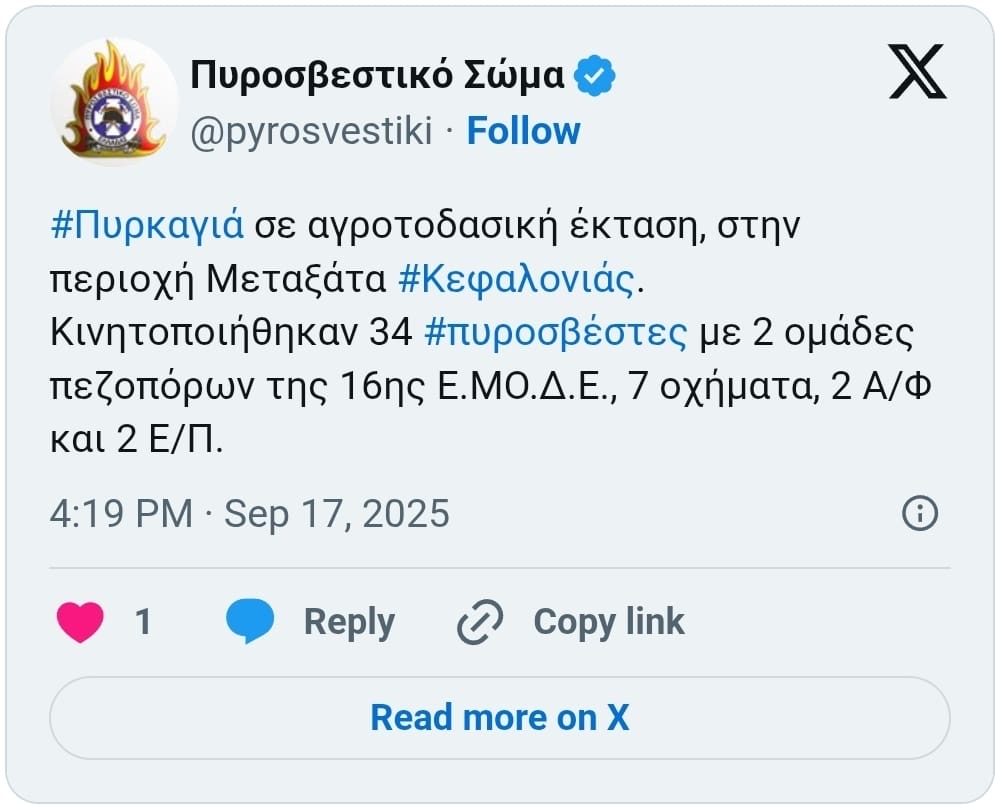Follow the pyrosvestiki account
The height and width of the screenshot is (807, 995).
pos(523,131)
